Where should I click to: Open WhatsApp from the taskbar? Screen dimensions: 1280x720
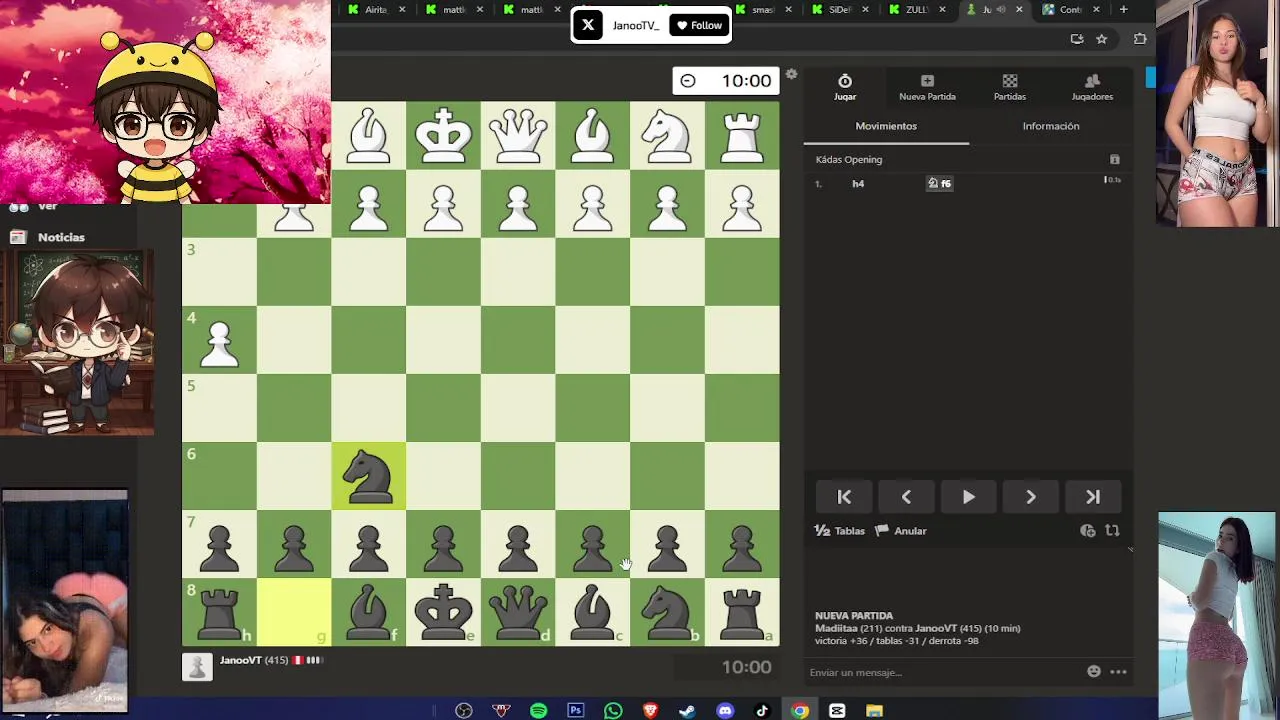click(613, 711)
